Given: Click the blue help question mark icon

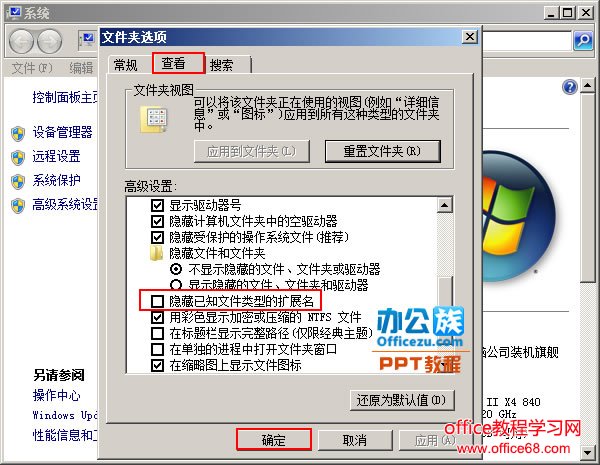Looking at the screenshot, I should 570,87.
